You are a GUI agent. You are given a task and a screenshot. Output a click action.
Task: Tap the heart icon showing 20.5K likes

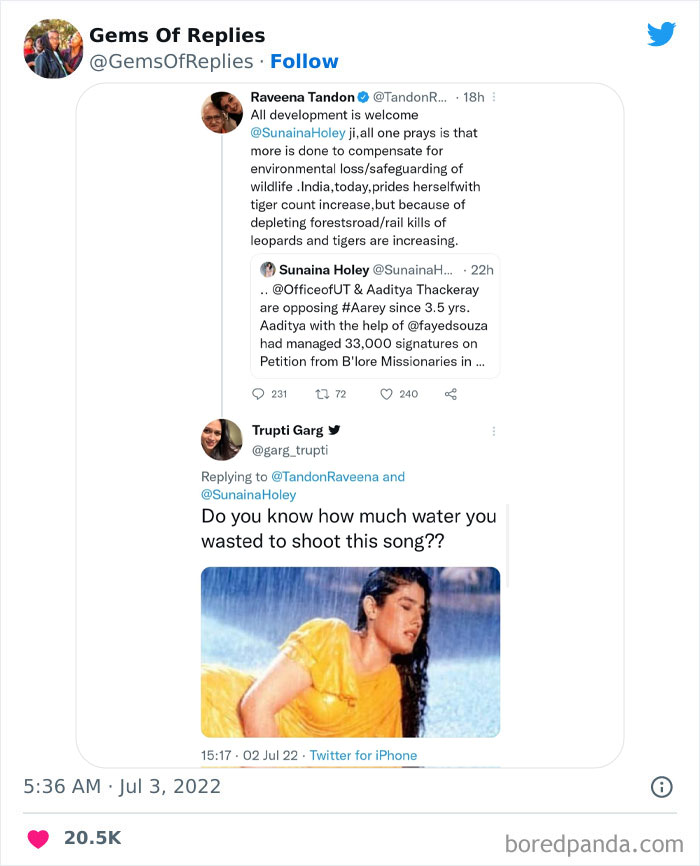pos(38,839)
